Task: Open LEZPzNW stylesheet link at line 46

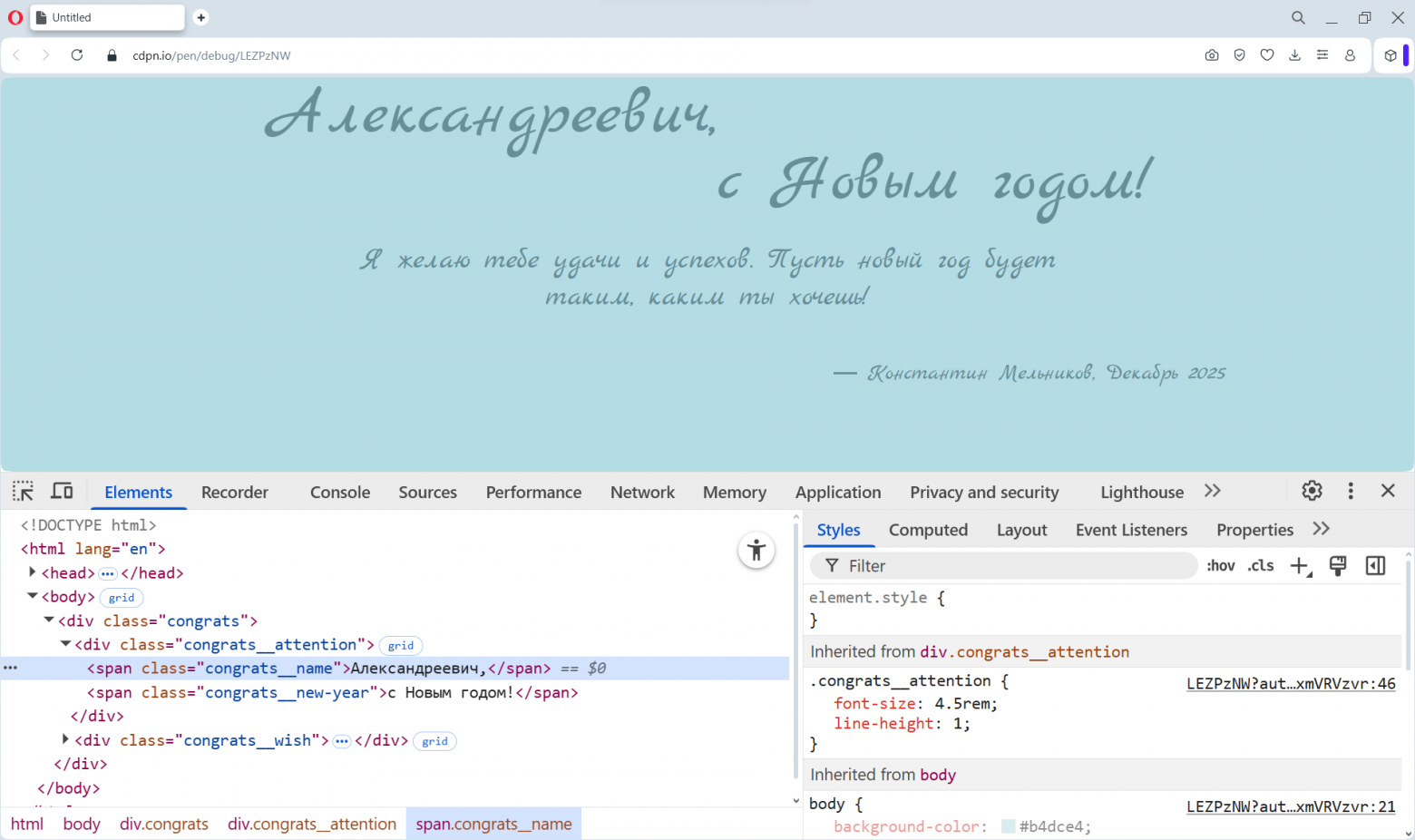Action: tap(1291, 684)
